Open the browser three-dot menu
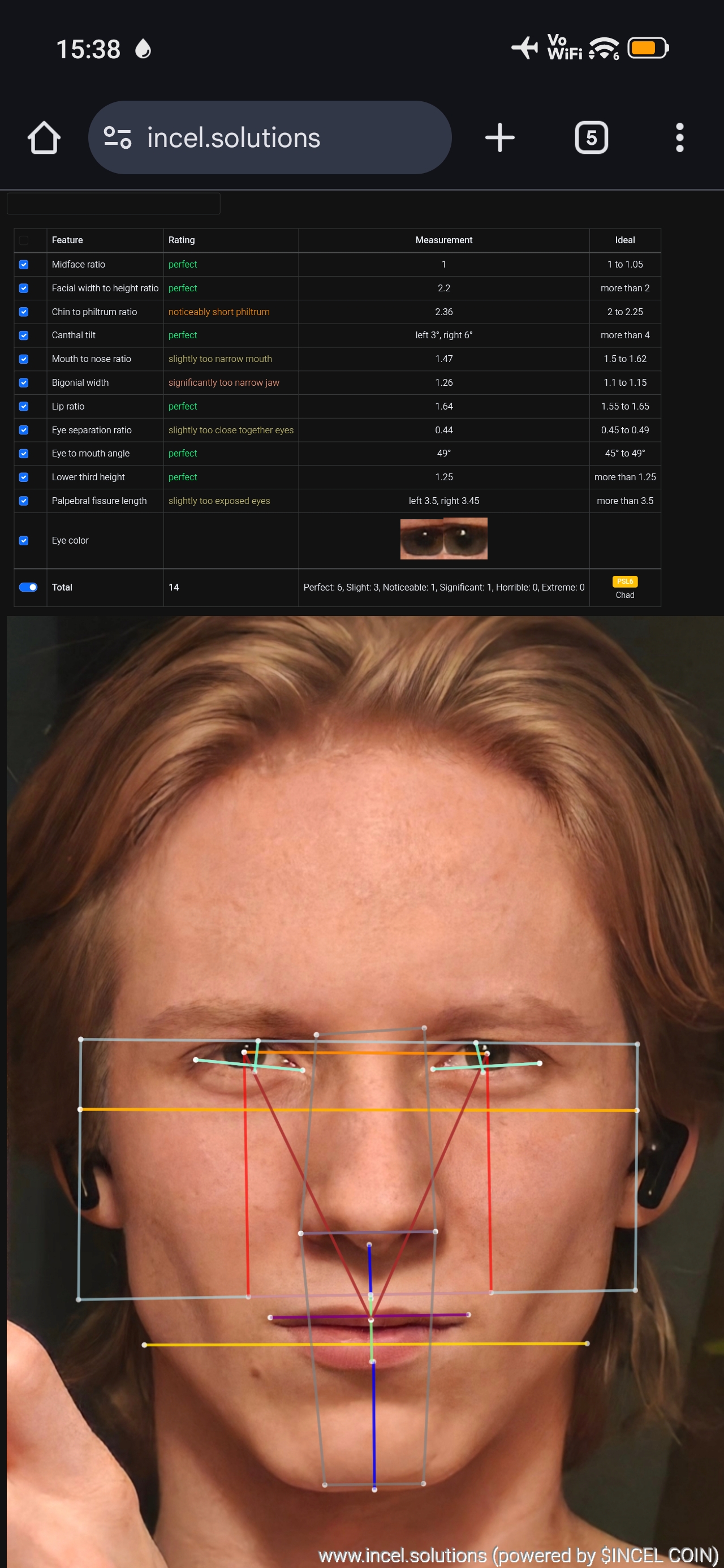The width and height of the screenshot is (724, 1568). tap(679, 137)
